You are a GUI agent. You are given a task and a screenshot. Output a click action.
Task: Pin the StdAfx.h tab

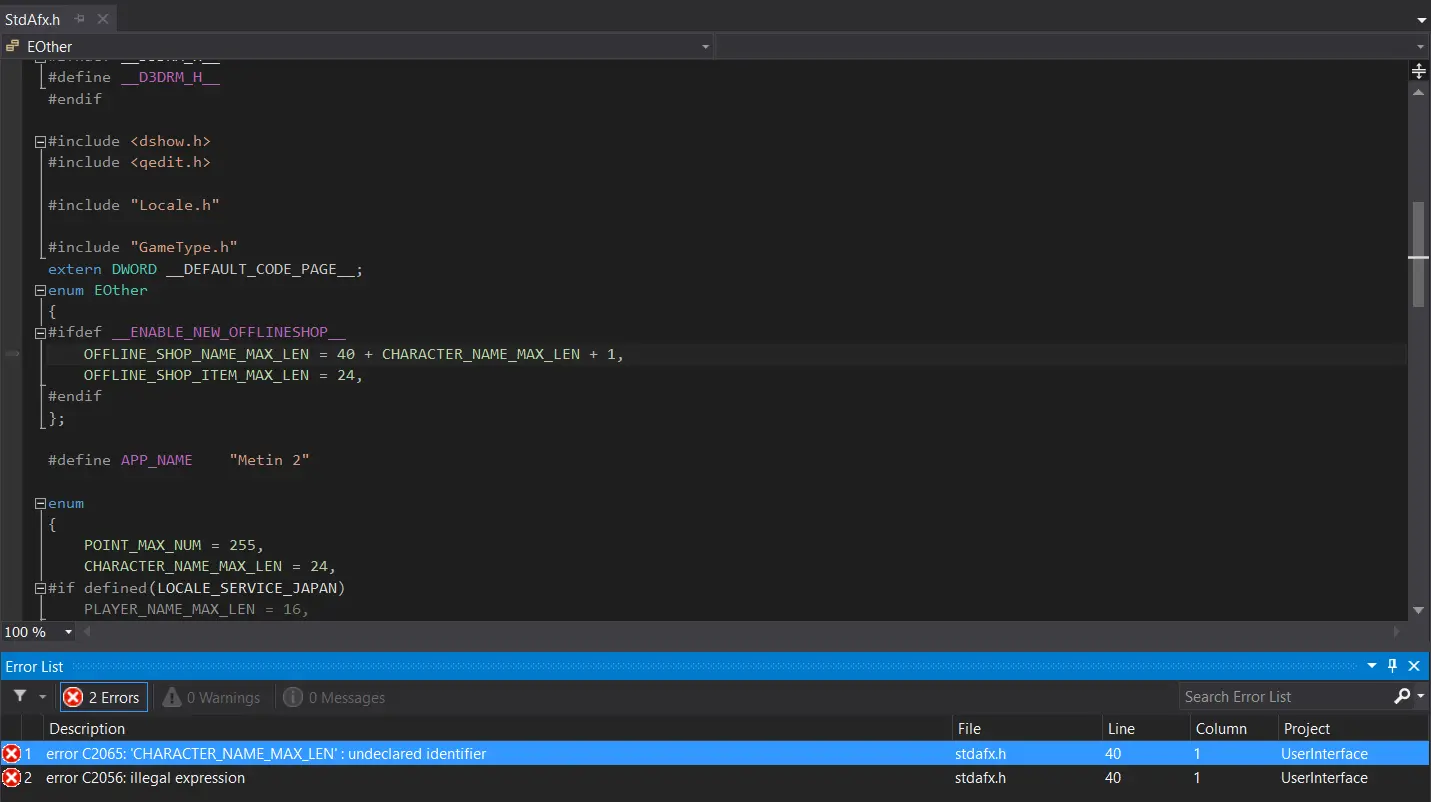coord(81,19)
